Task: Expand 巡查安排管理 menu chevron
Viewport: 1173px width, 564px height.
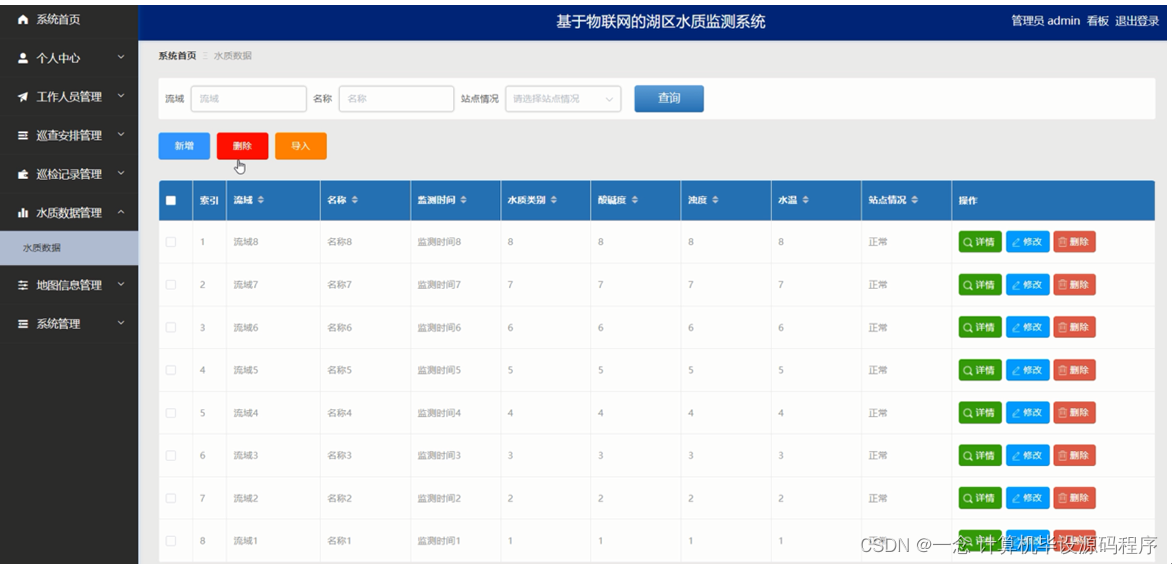Action: tap(120, 135)
